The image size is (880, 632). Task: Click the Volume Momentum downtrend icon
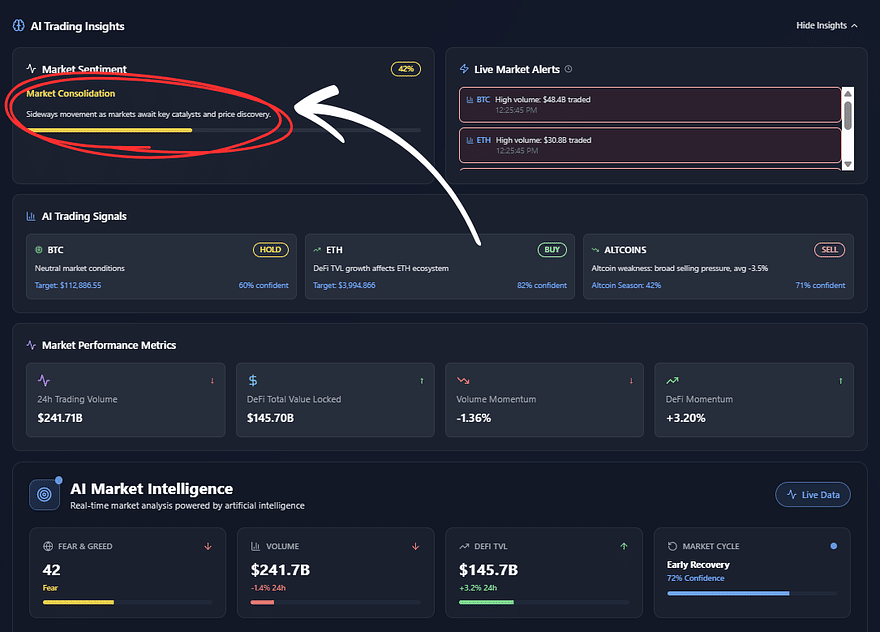click(463, 381)
